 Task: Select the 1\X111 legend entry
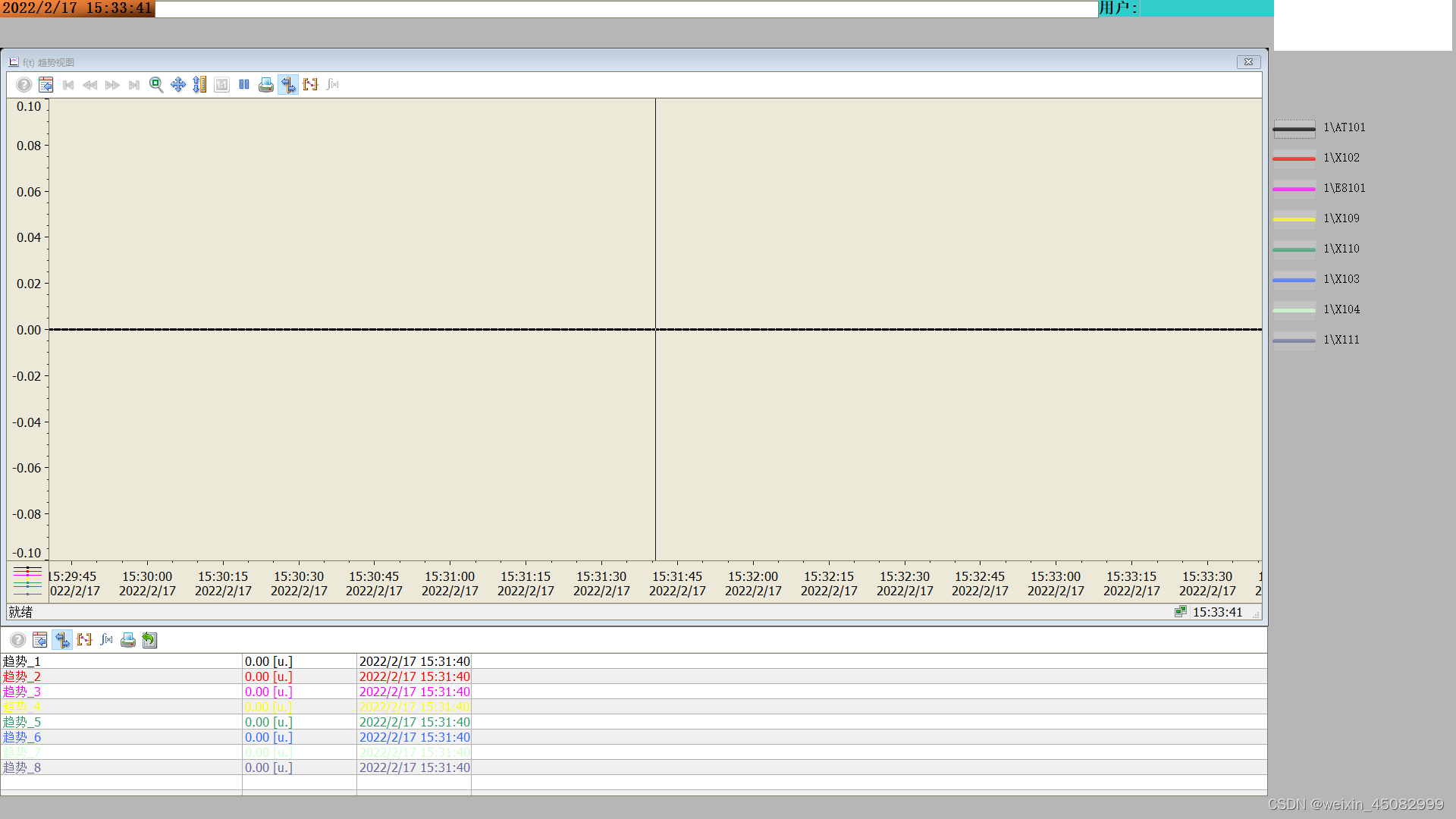(x=1341, y=340)
